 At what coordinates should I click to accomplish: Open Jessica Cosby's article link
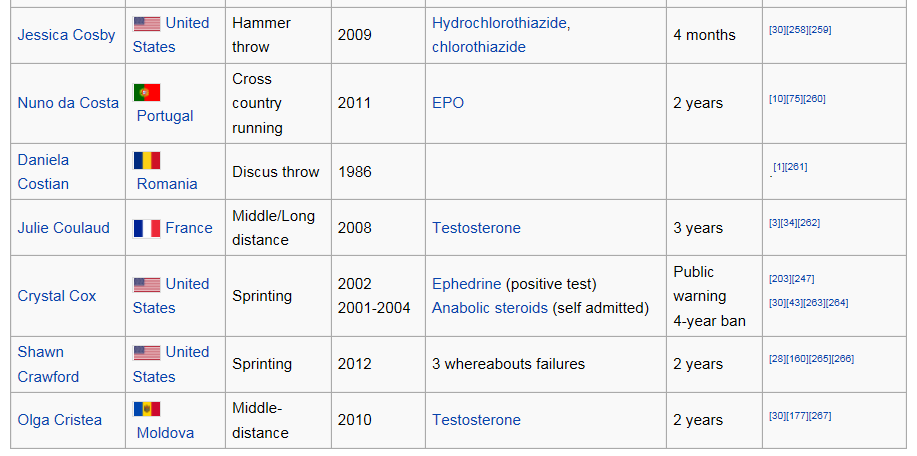(x=66, y=35)
